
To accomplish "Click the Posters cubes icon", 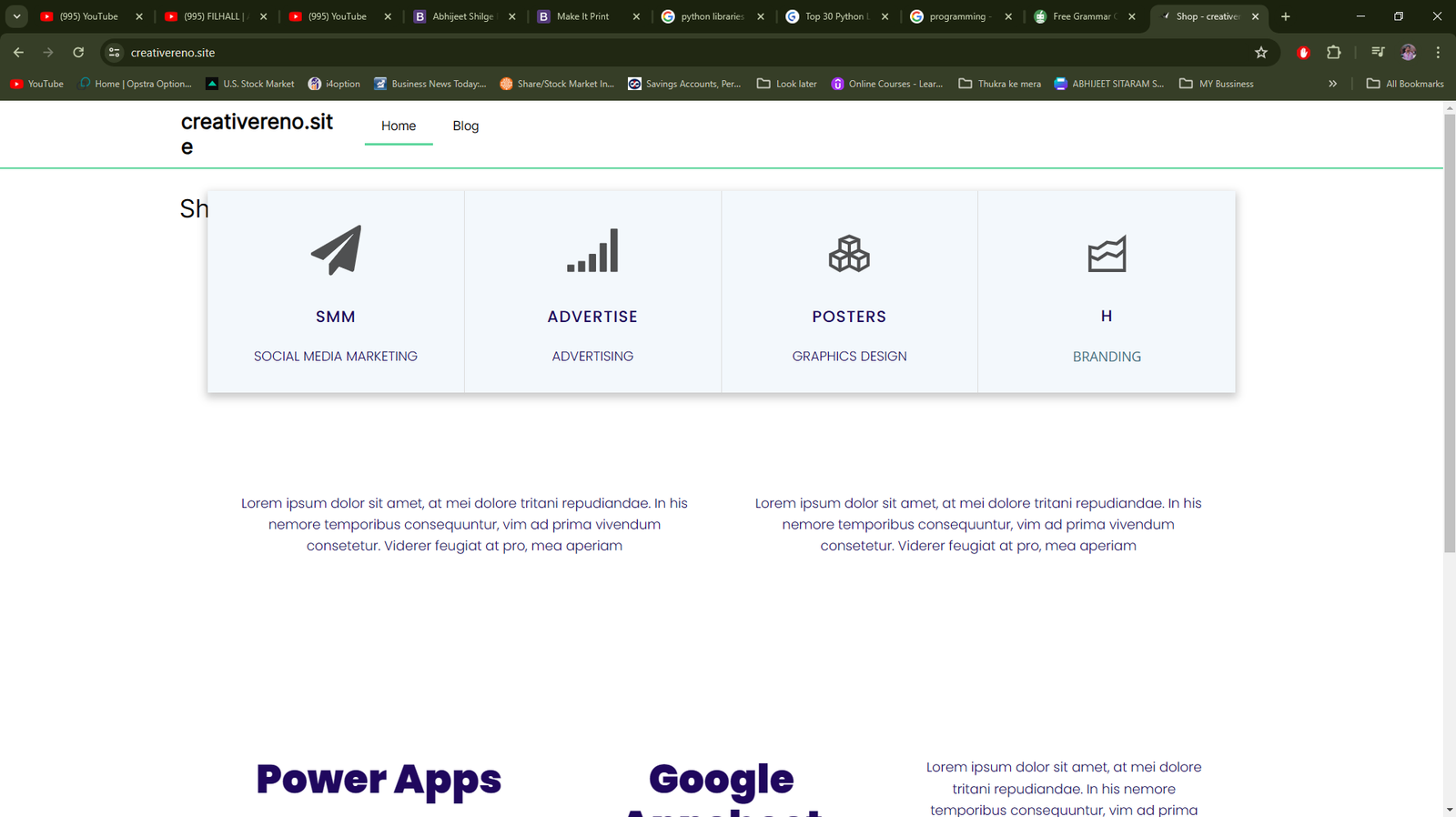I will click(x=849, y=254).
